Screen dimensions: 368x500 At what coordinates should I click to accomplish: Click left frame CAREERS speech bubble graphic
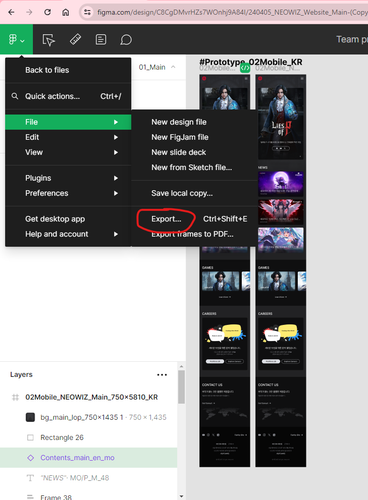226,333
